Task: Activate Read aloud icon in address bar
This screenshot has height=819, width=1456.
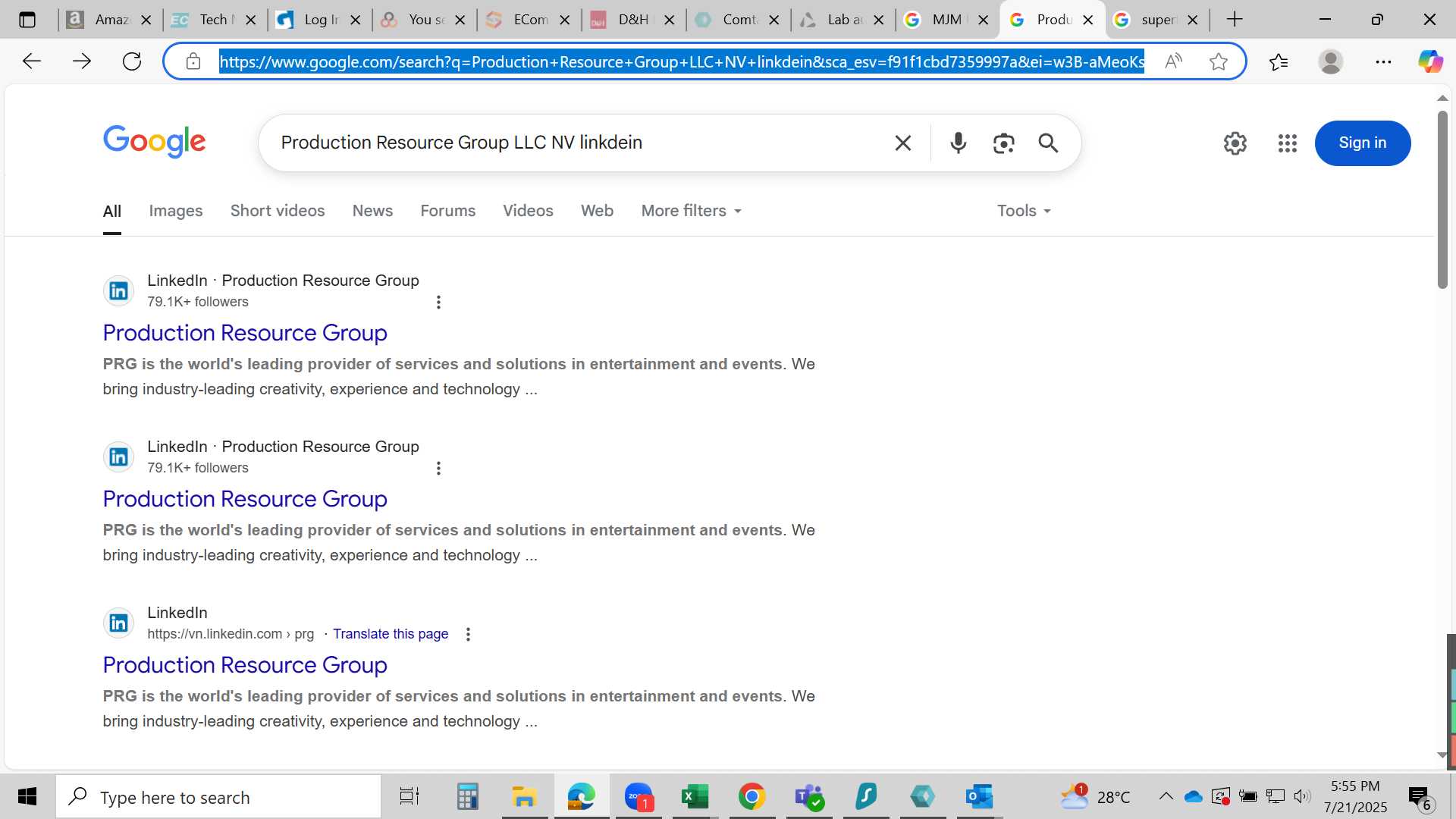Action: pos(1173,61)
